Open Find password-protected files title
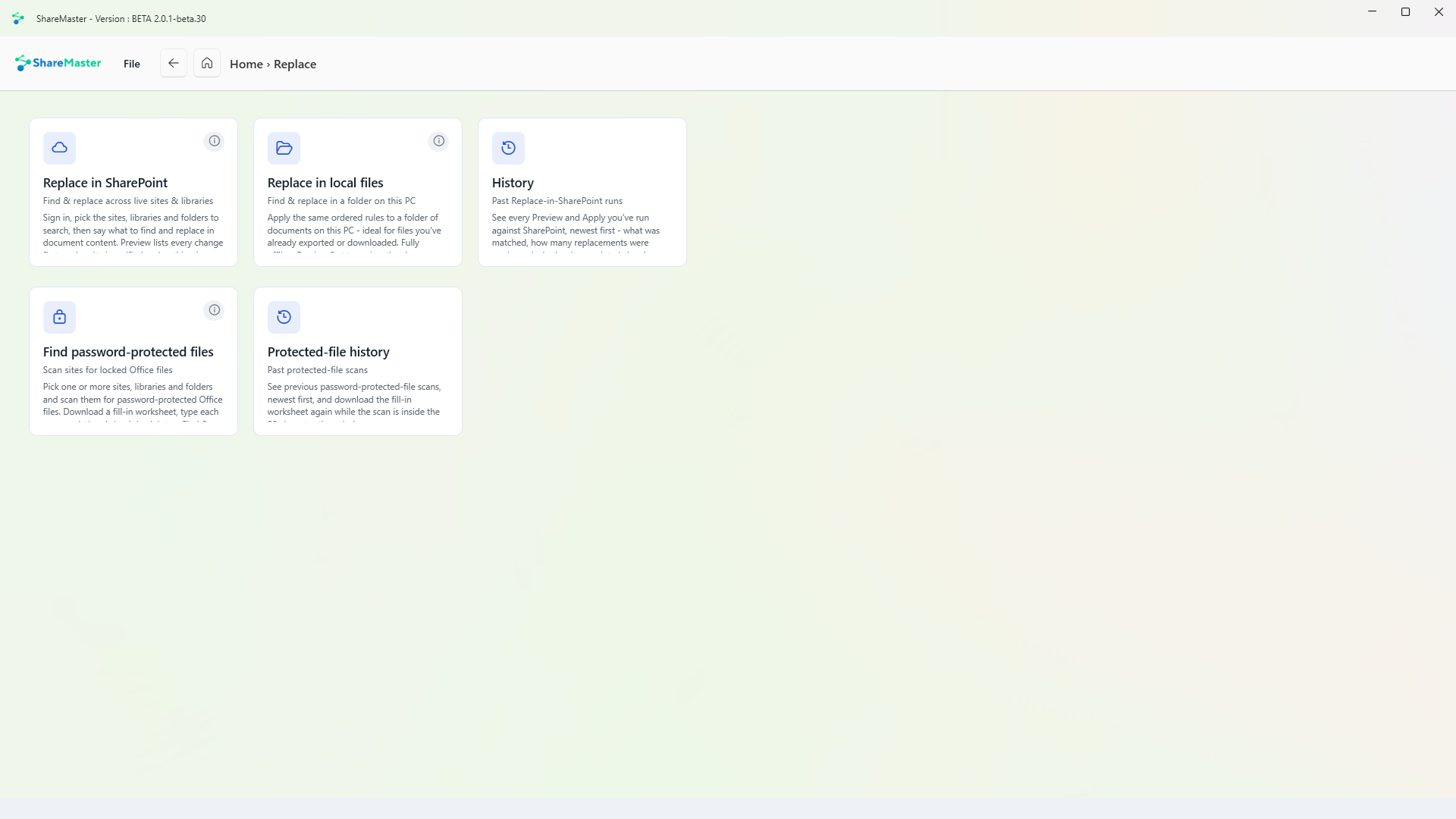 tap(128, 352)
